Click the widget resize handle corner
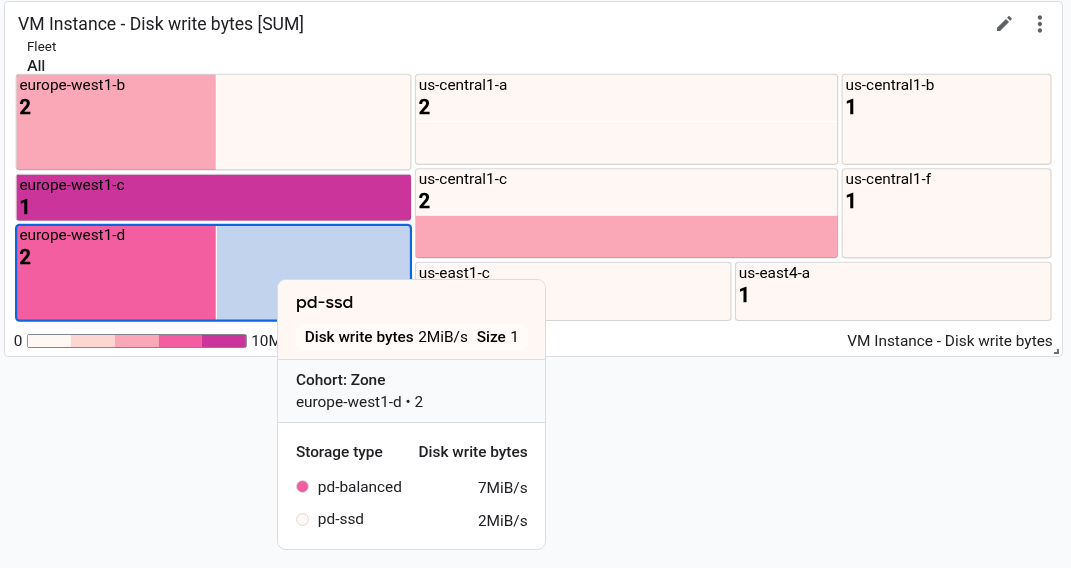 (x=1056, y=350)
